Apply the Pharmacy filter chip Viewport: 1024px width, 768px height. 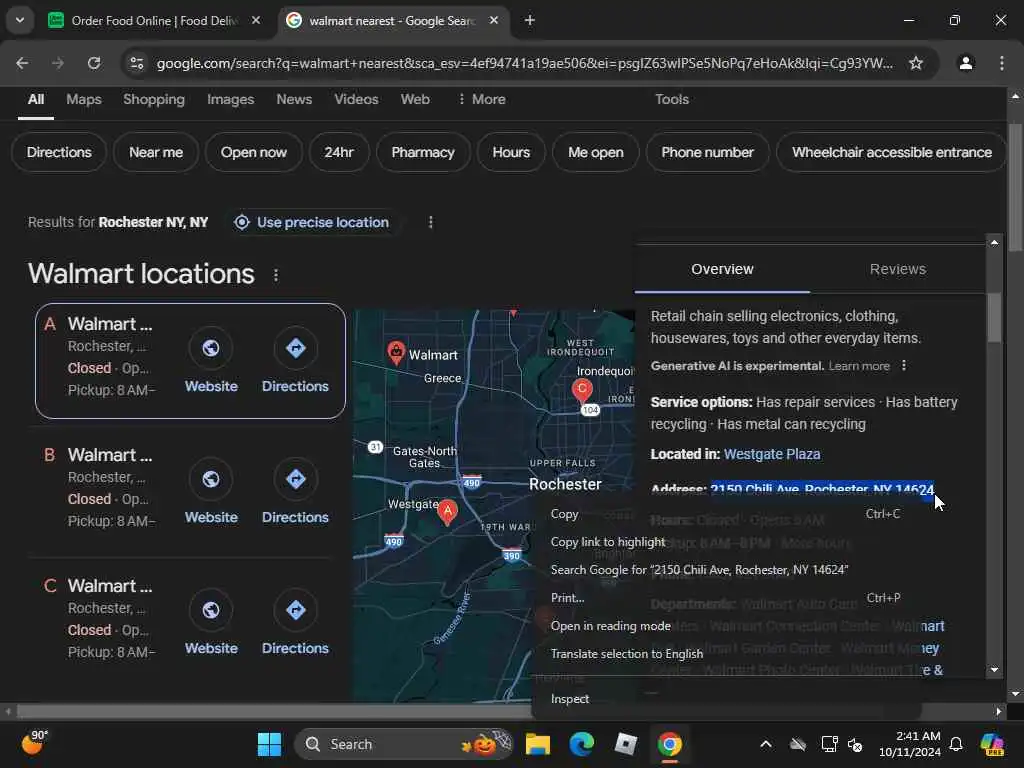(423, 152)
